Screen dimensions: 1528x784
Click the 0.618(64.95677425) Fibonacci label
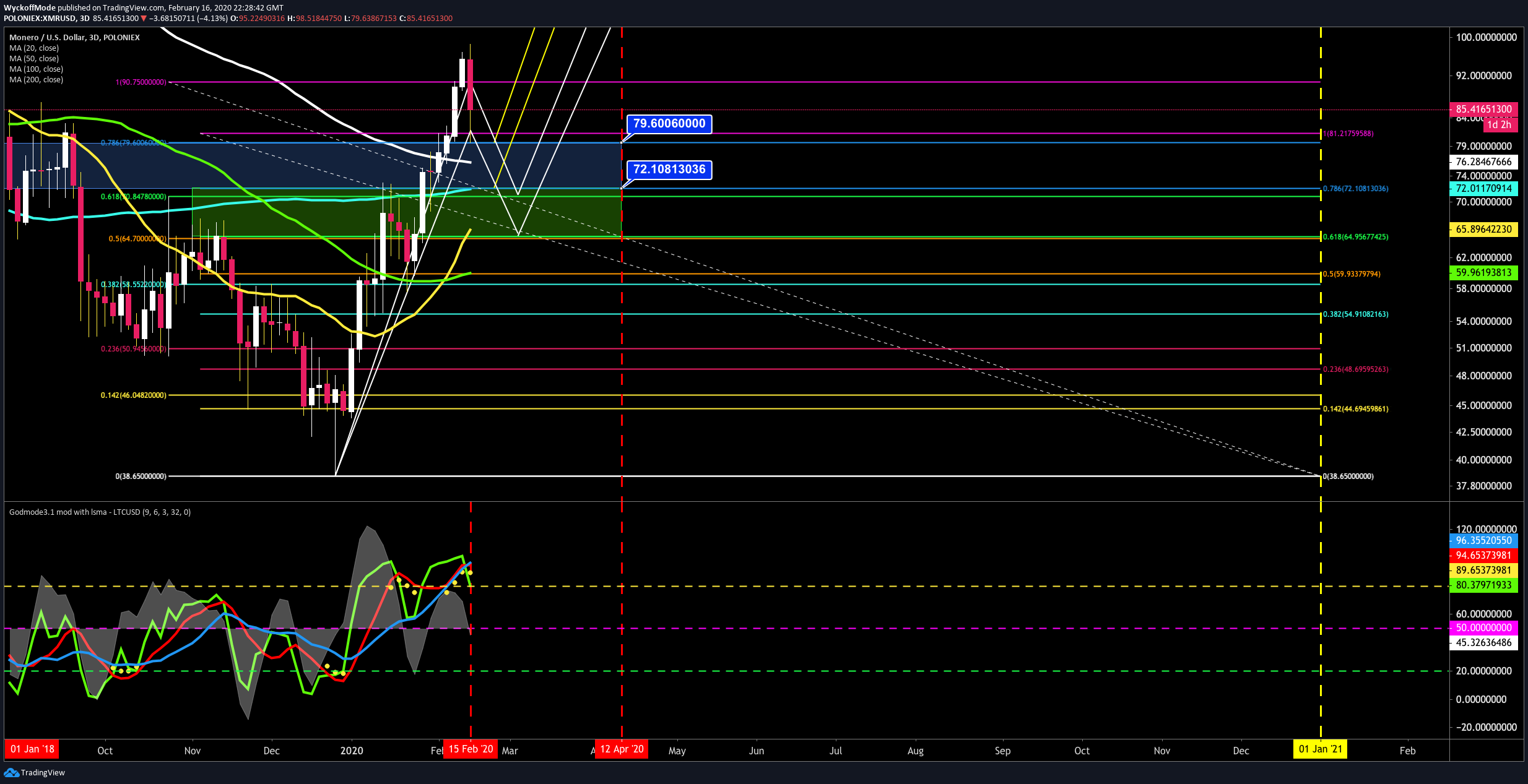click(1355, 237)
